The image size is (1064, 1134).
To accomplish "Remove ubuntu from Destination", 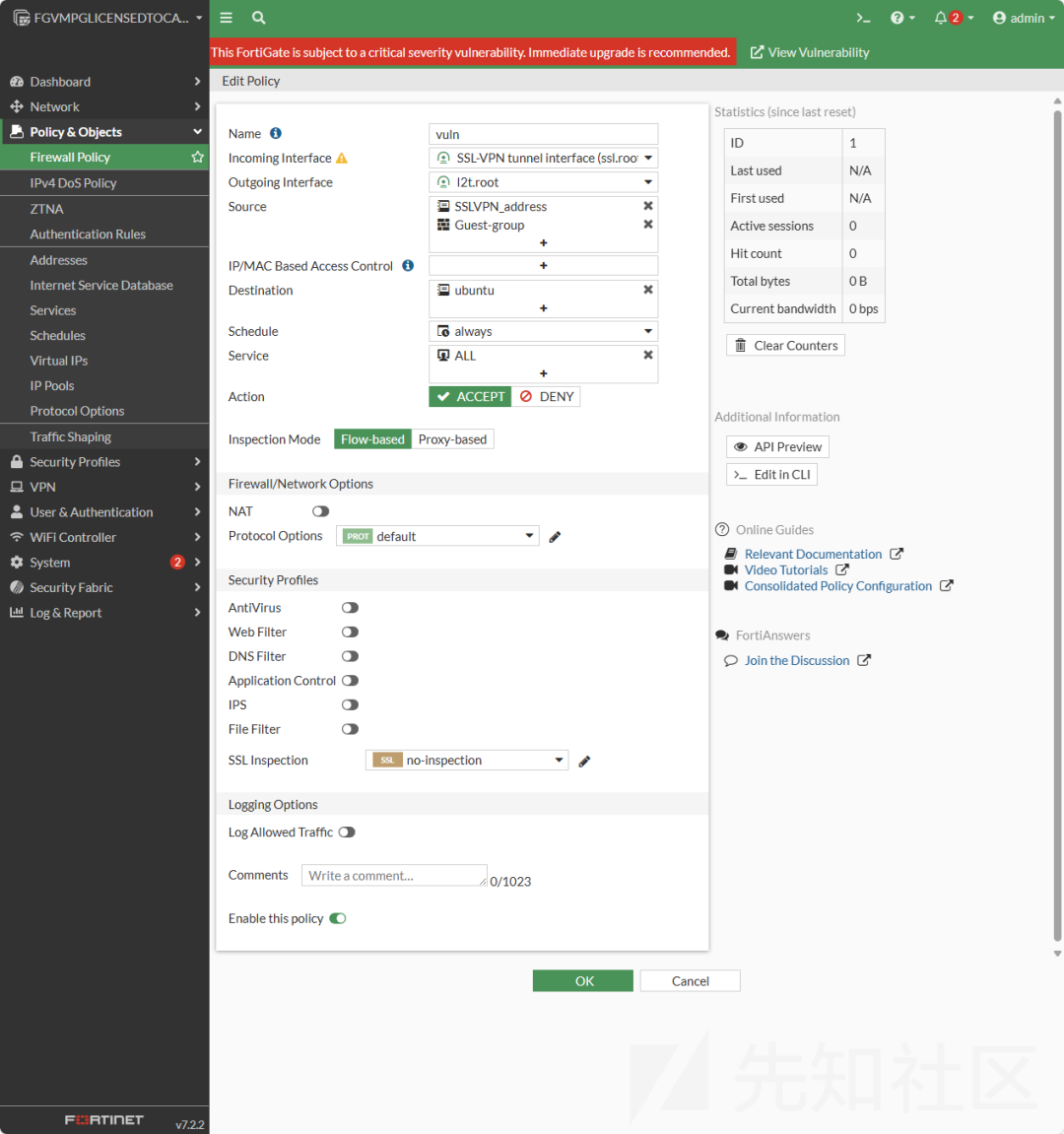I will [648, 290].
